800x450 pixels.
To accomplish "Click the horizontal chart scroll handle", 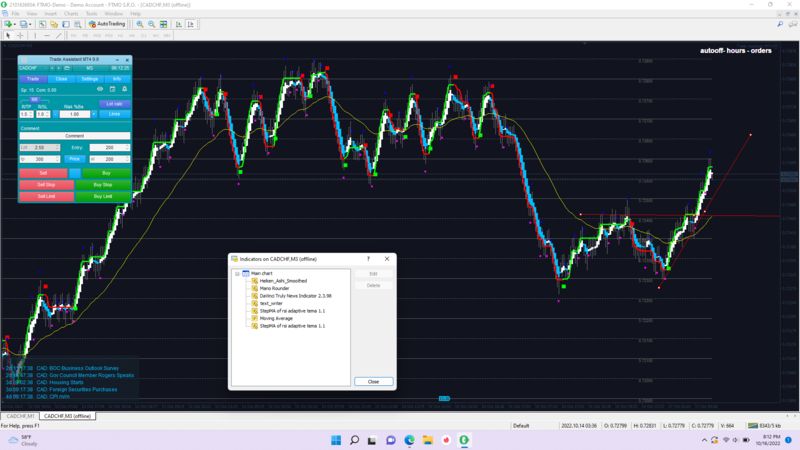I will [445, 399].
